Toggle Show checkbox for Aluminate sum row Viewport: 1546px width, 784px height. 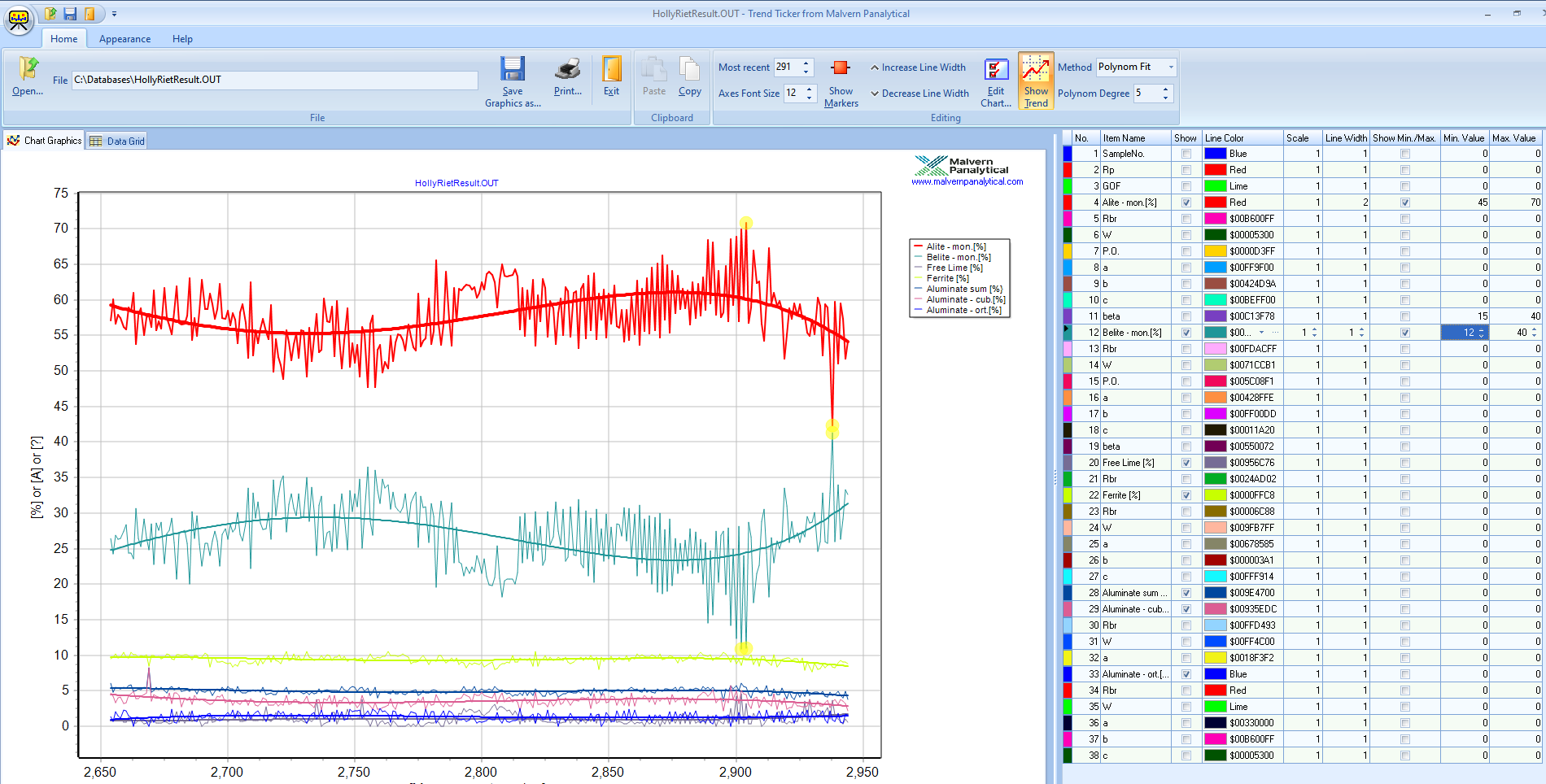pyautogui.click(x=1186, y=593)
